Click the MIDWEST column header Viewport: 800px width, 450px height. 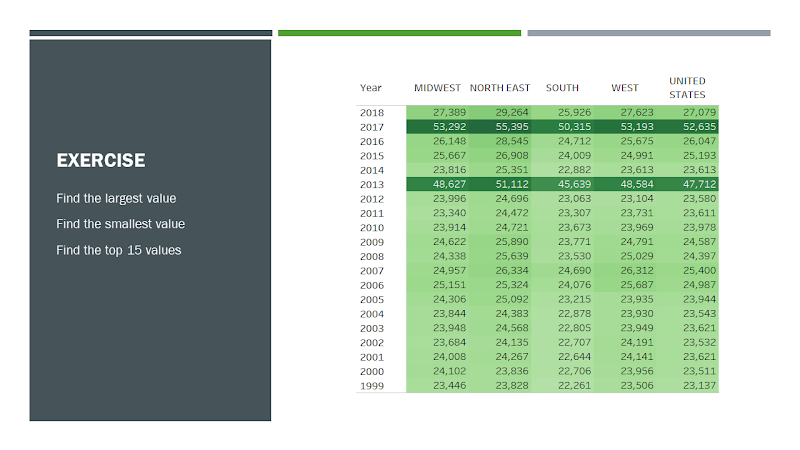[437, 88]
